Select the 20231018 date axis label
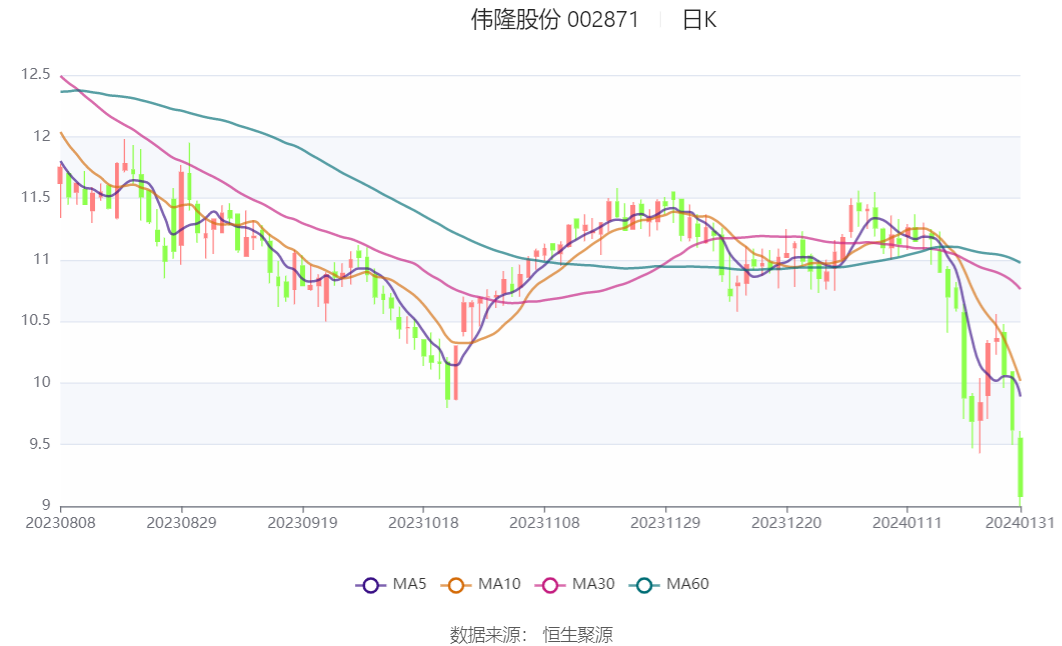This screenshot has height=646, width=1062. (423, 523)
